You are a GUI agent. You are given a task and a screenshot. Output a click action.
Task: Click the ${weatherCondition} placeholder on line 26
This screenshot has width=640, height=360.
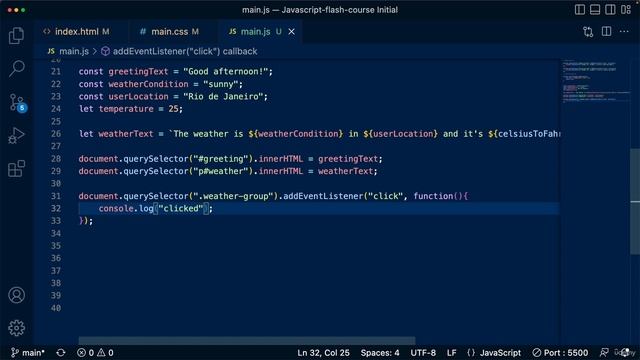(296, 134)
